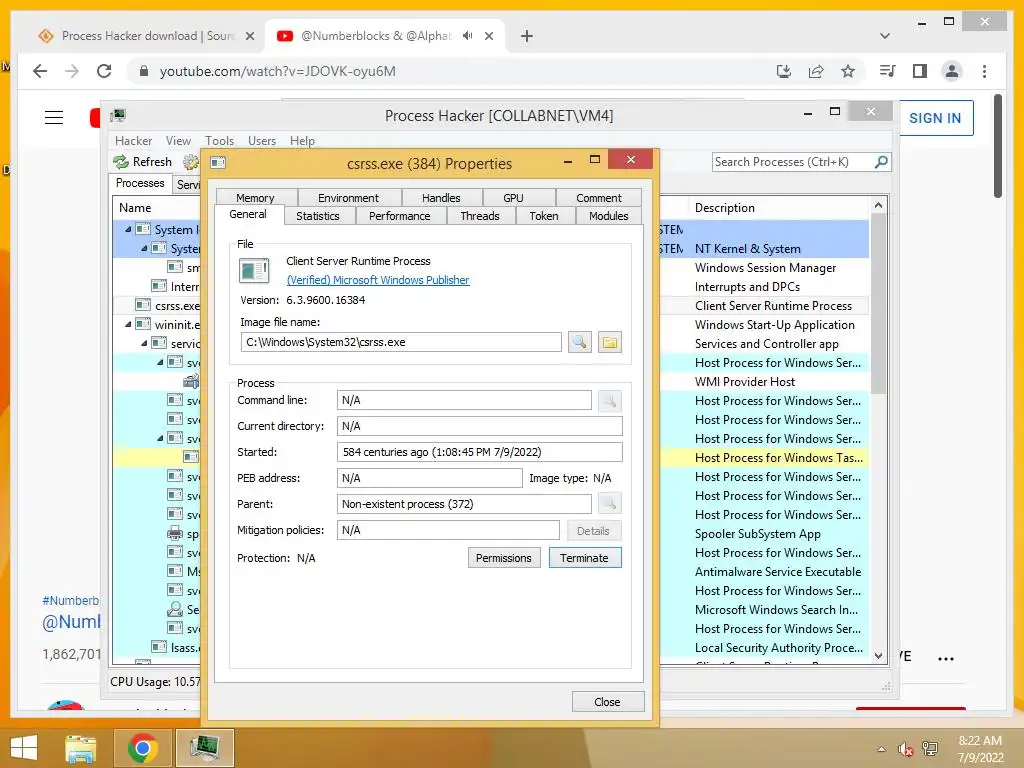Screen dimensions: 1024x768
Task: Switch to Process Hacker download browser tab
Action: (x=145, y=36)
